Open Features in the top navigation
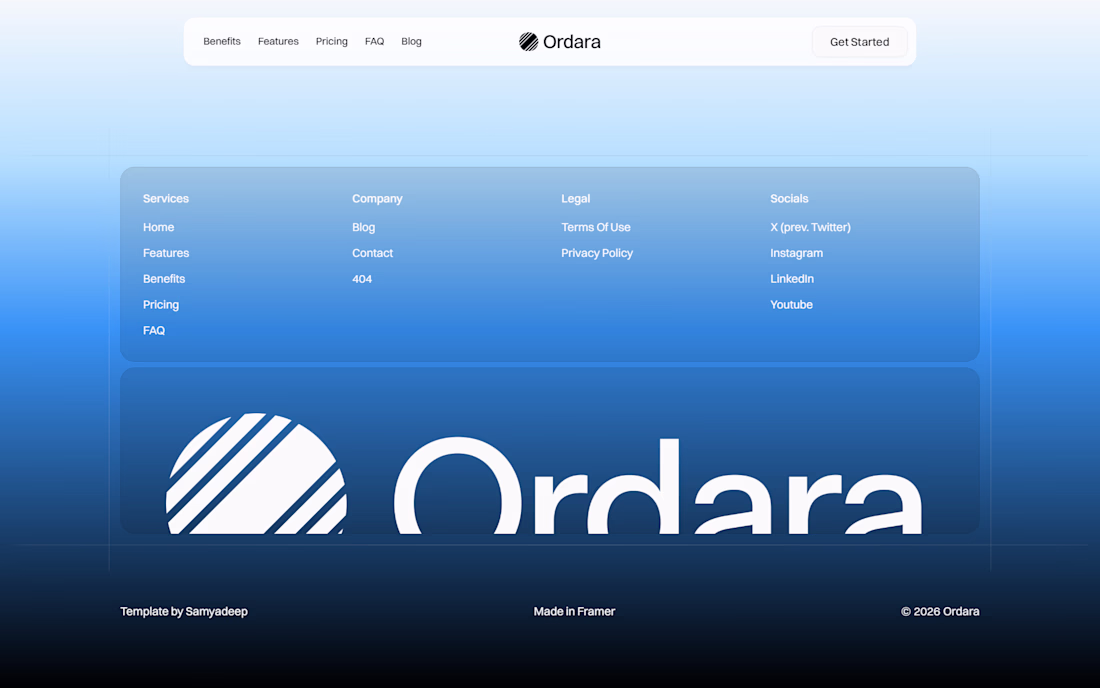Screen dimensions: 1100x688 pyautogui.click(x=278, y=41)
